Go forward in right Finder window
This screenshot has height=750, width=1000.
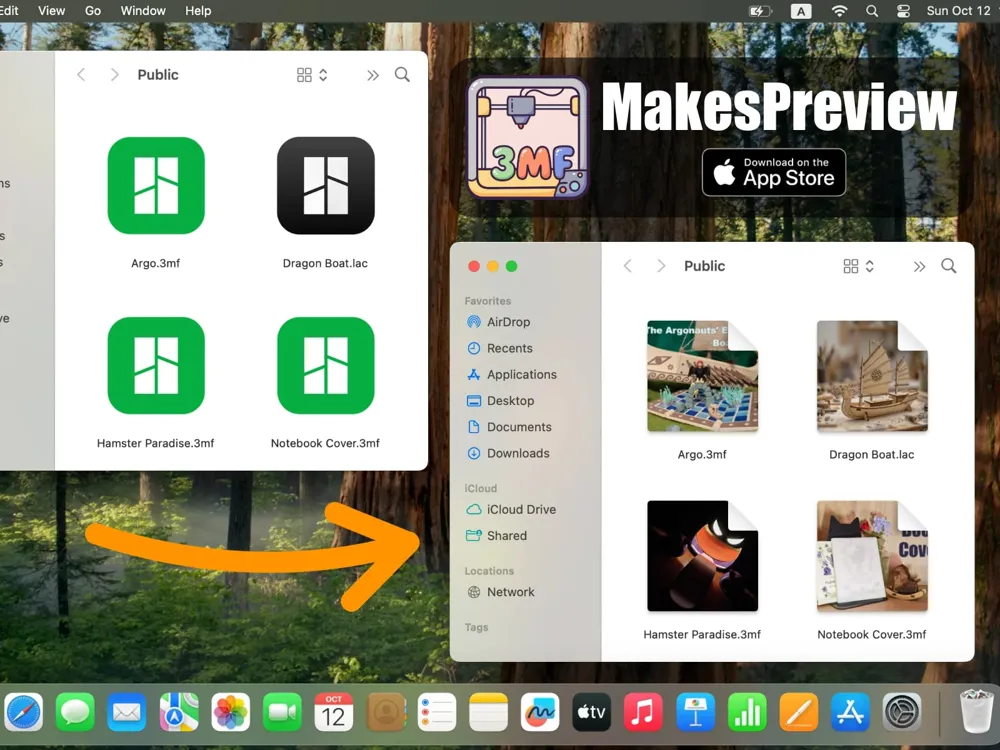[661, 266]
